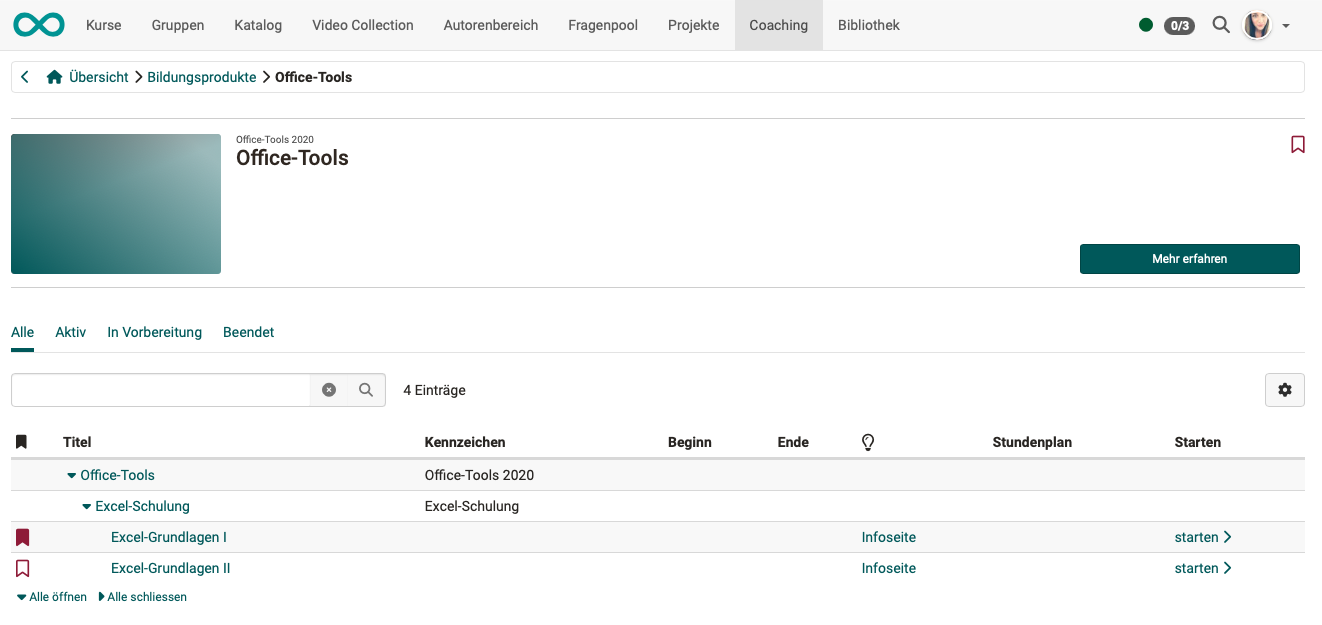
Task: Collapse the Office-Tools tree row
Action: pos(72,476)
